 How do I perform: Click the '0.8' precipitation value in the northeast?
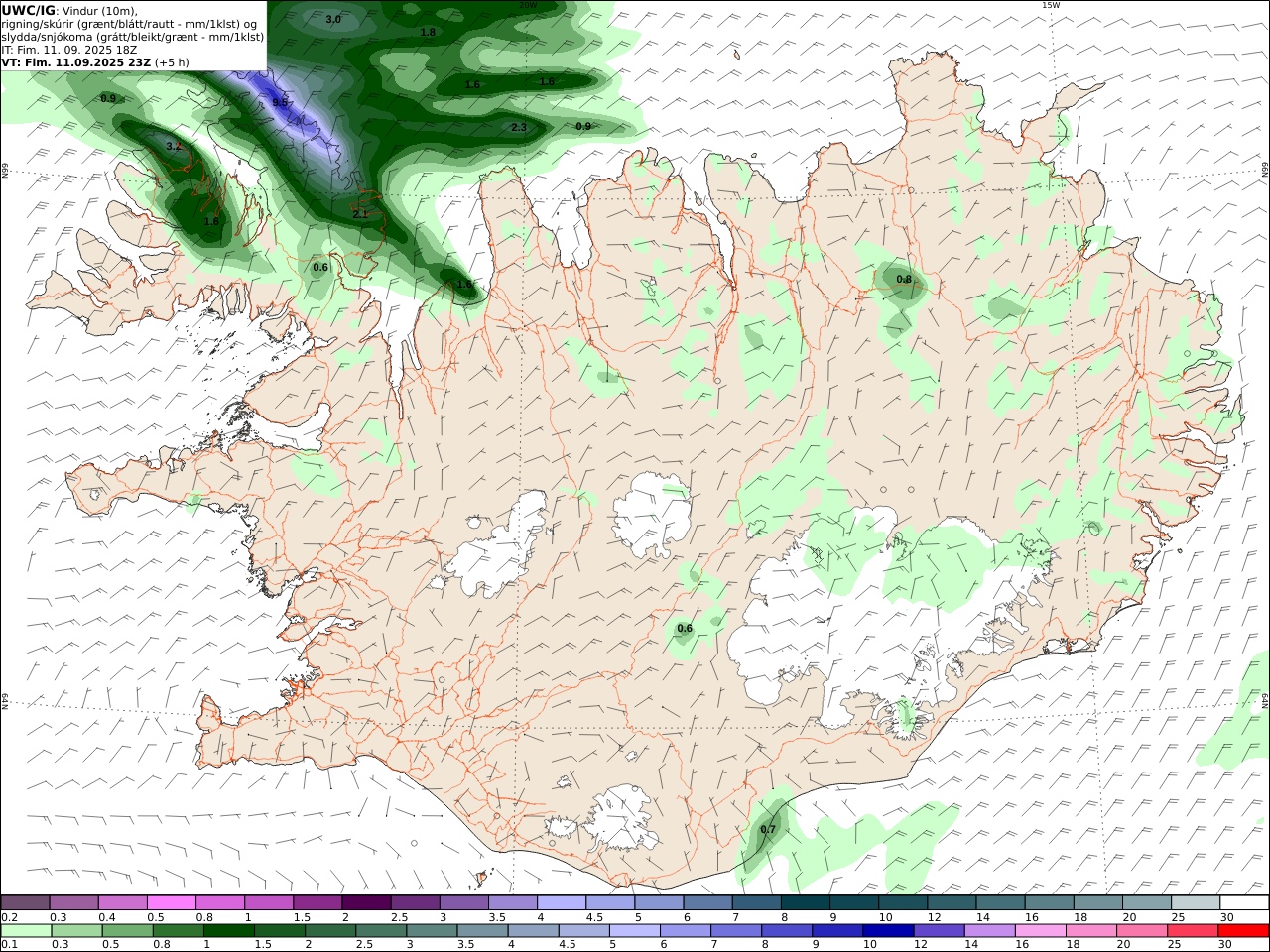pos(904,279)
